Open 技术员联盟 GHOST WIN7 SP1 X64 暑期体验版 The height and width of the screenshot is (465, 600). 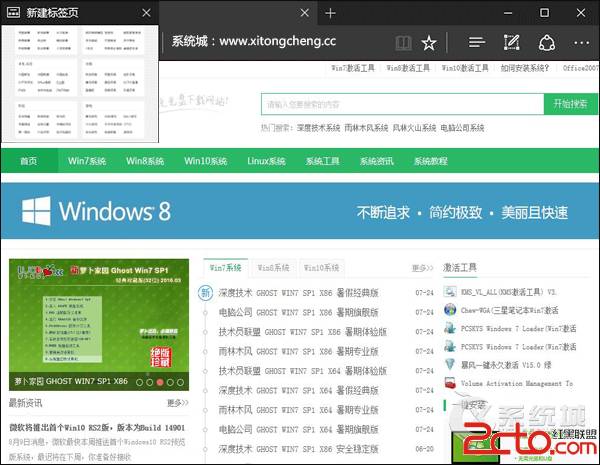[x=303, y=371]
